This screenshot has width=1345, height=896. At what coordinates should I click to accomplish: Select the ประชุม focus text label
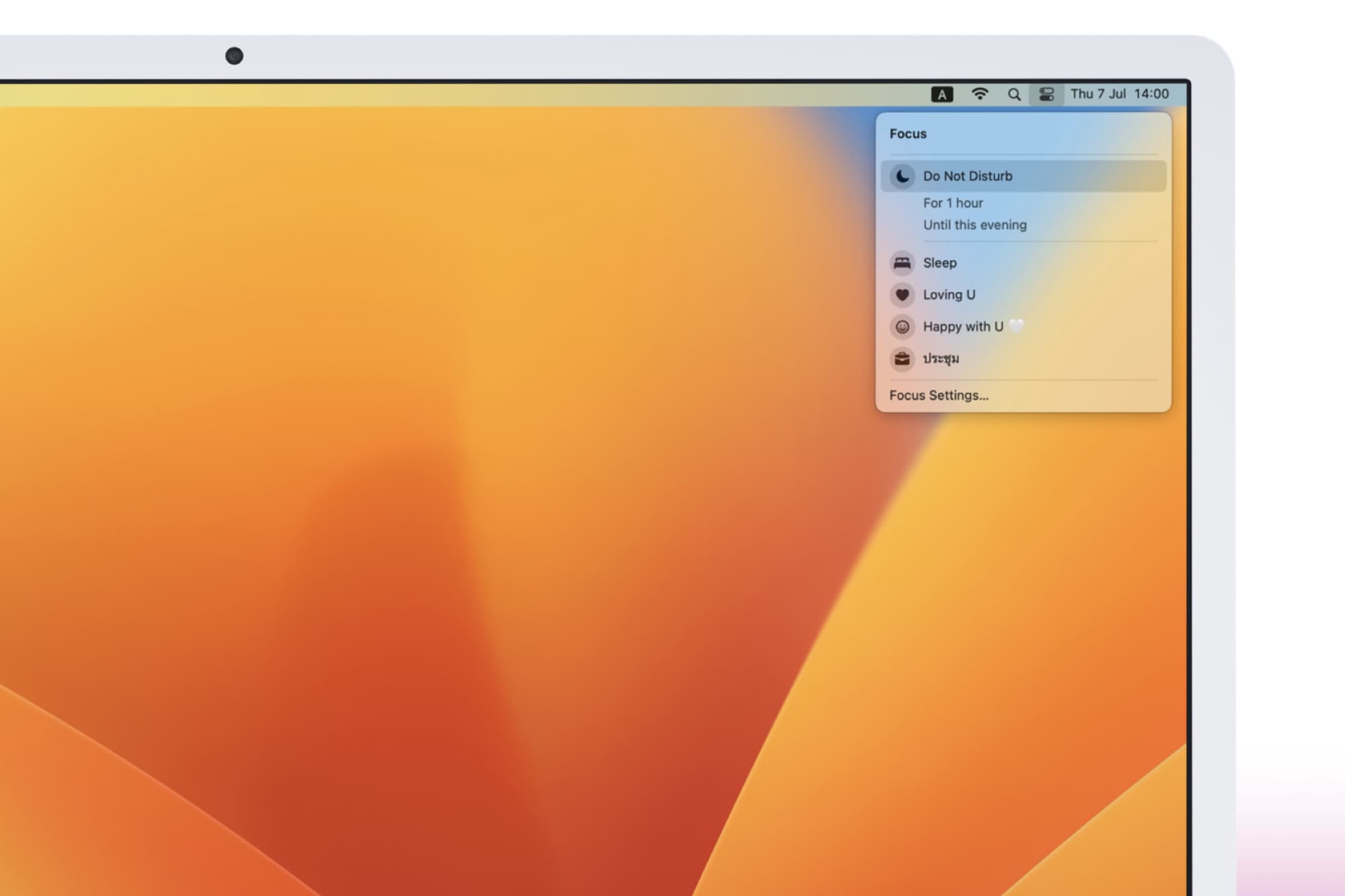pos(941,358)
